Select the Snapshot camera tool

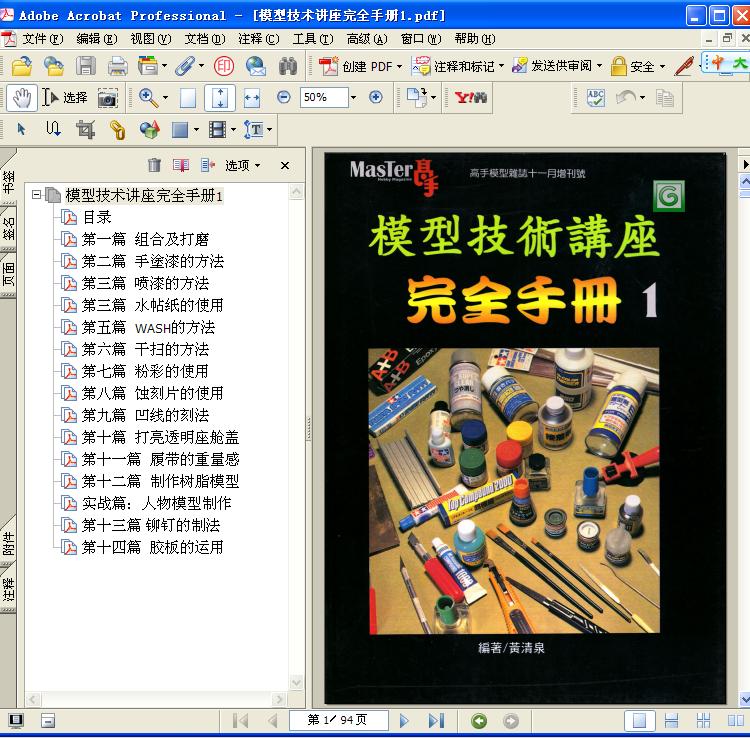click(108, 98)
